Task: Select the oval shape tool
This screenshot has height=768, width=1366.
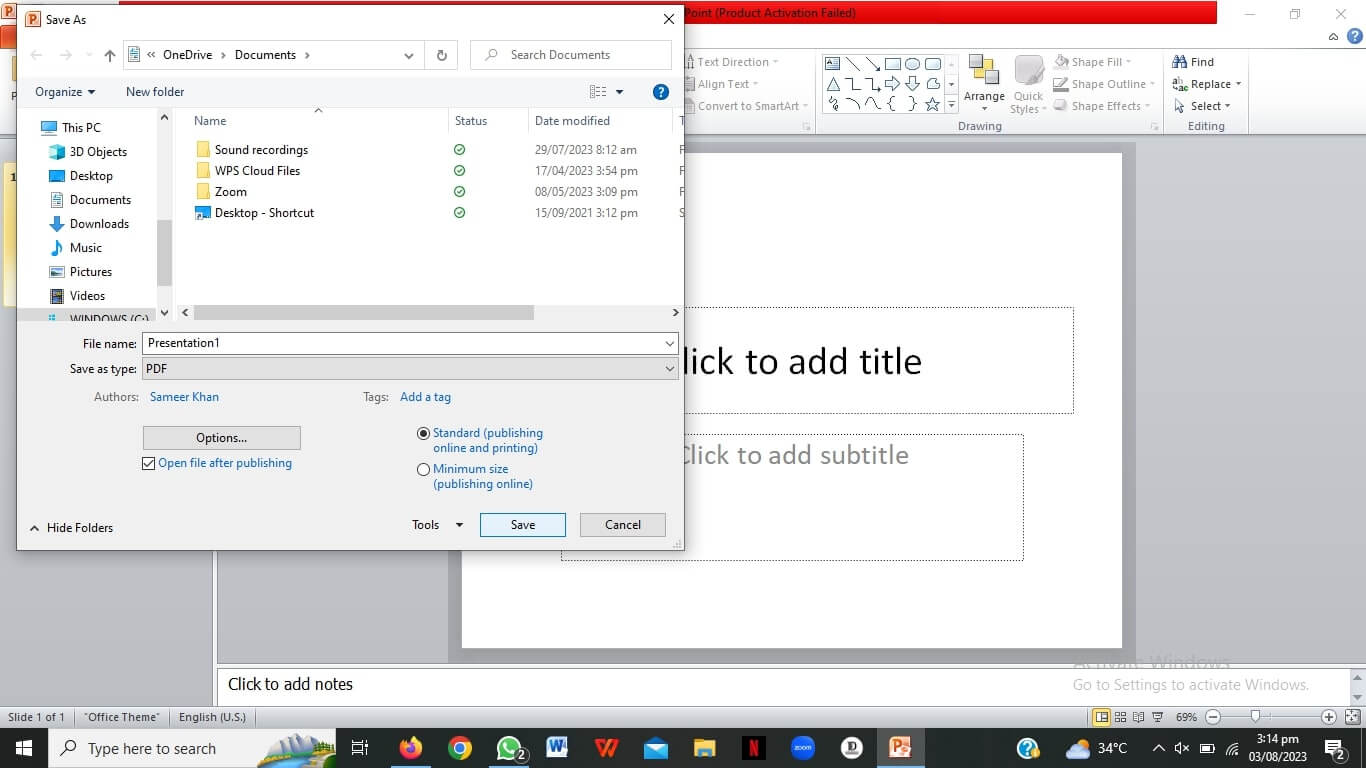Action: coord(914,64)
